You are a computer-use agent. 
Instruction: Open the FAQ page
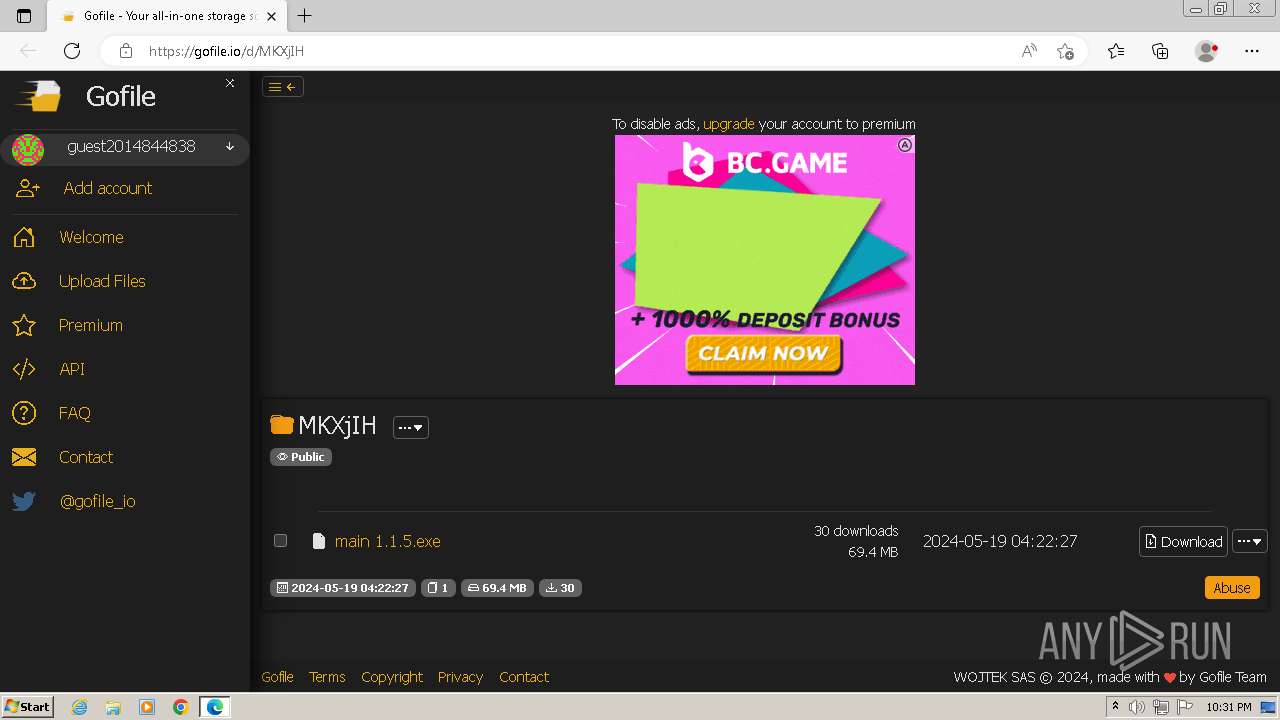click(x=75, y=413)
